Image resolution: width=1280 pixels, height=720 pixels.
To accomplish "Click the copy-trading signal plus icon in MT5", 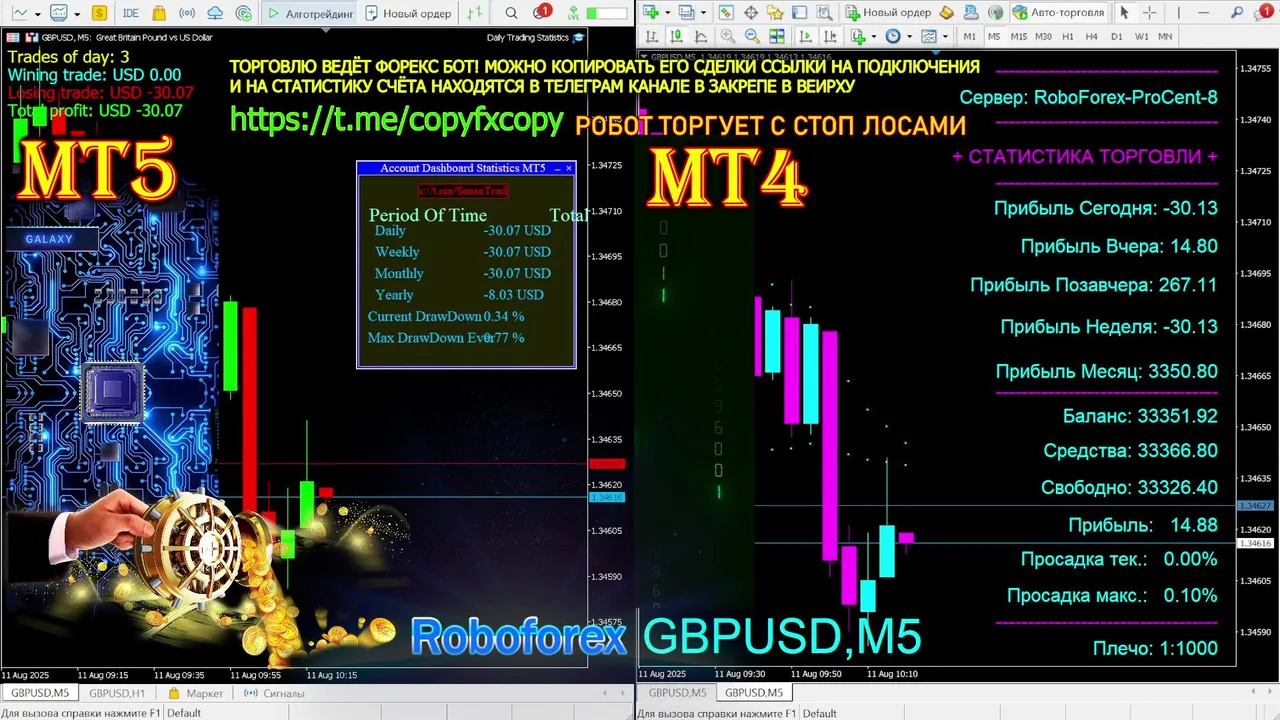I will (x=244, y=13).
